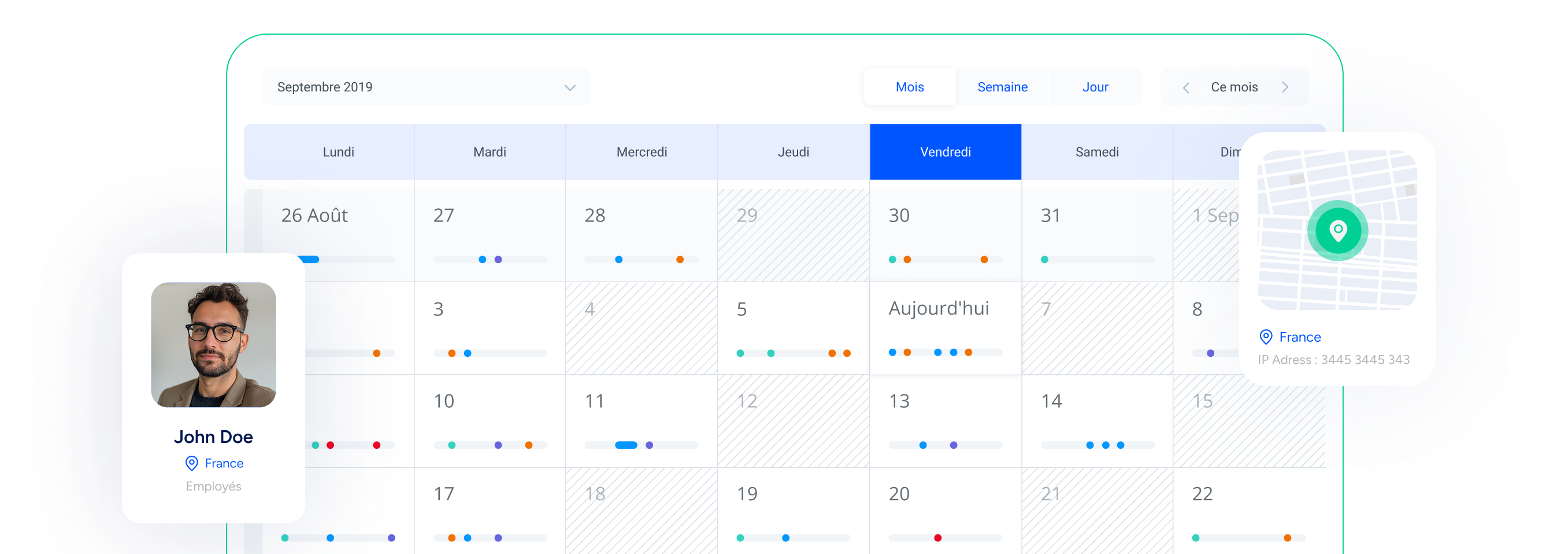Viewport: 1568px width, 554px height.
Task: Select the Mercredi column header
Action: point(642,152)
